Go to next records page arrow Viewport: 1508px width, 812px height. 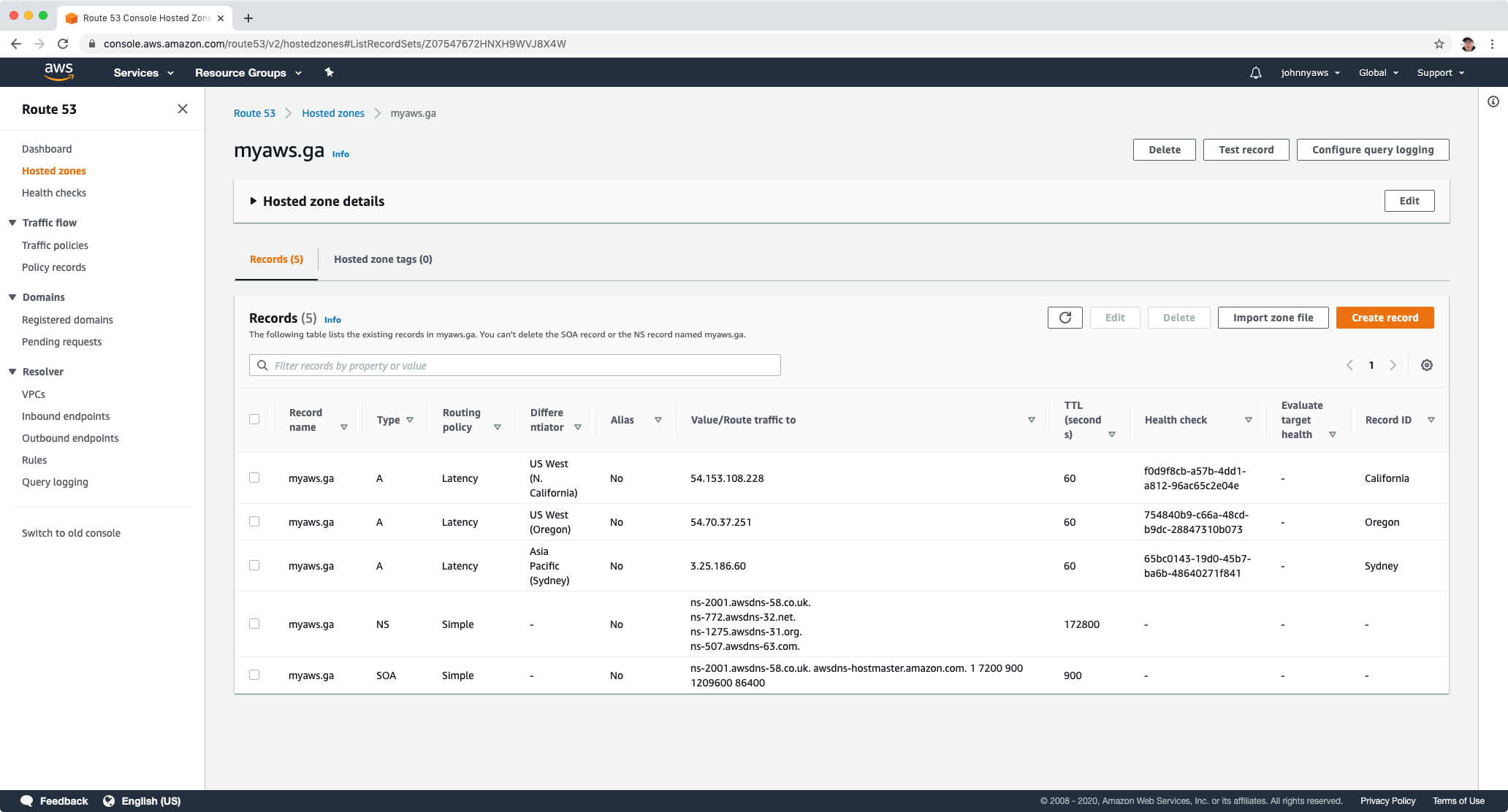1393,365
